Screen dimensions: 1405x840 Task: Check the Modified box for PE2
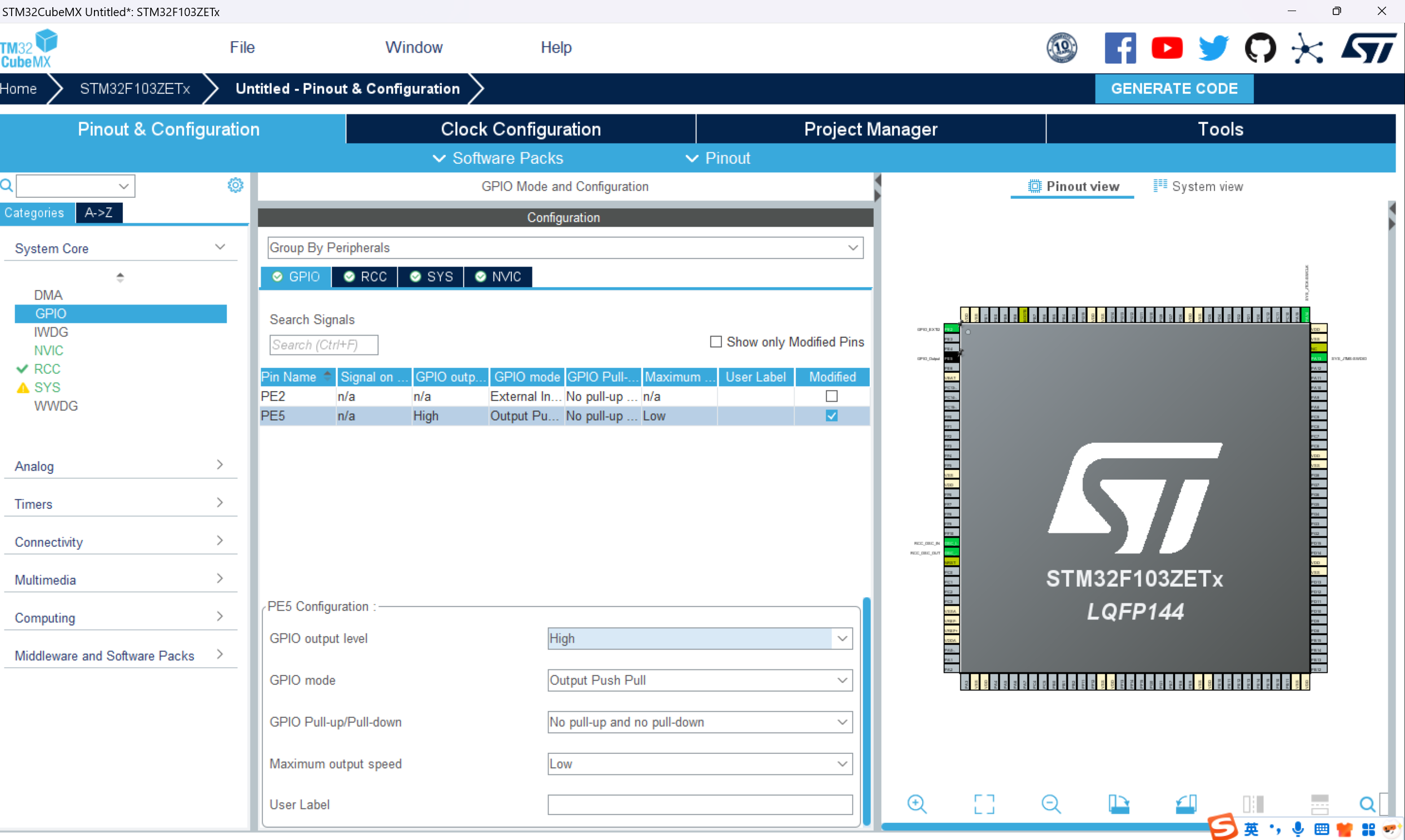(831, 396)
